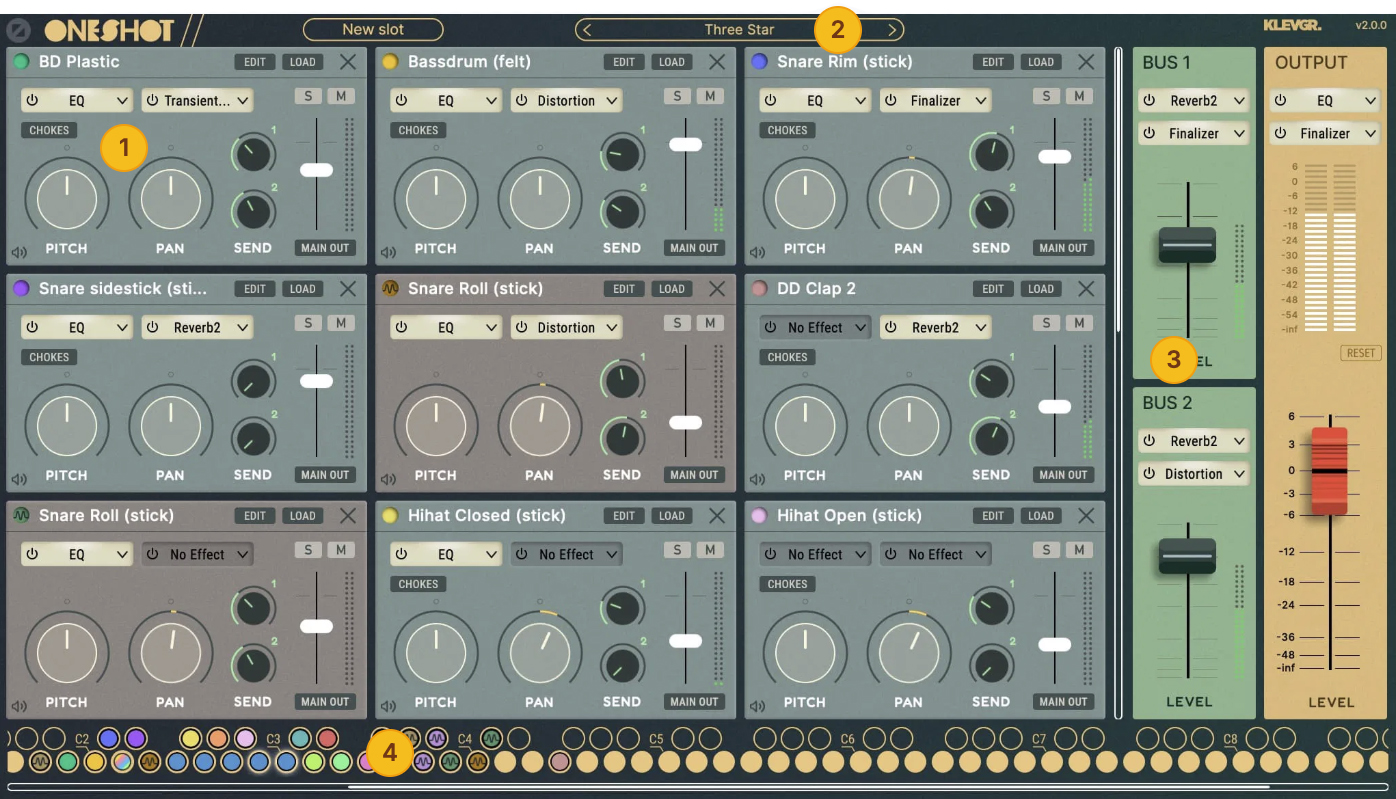Click the EDIT button for Snare sidestick

[x=255, y=289]
